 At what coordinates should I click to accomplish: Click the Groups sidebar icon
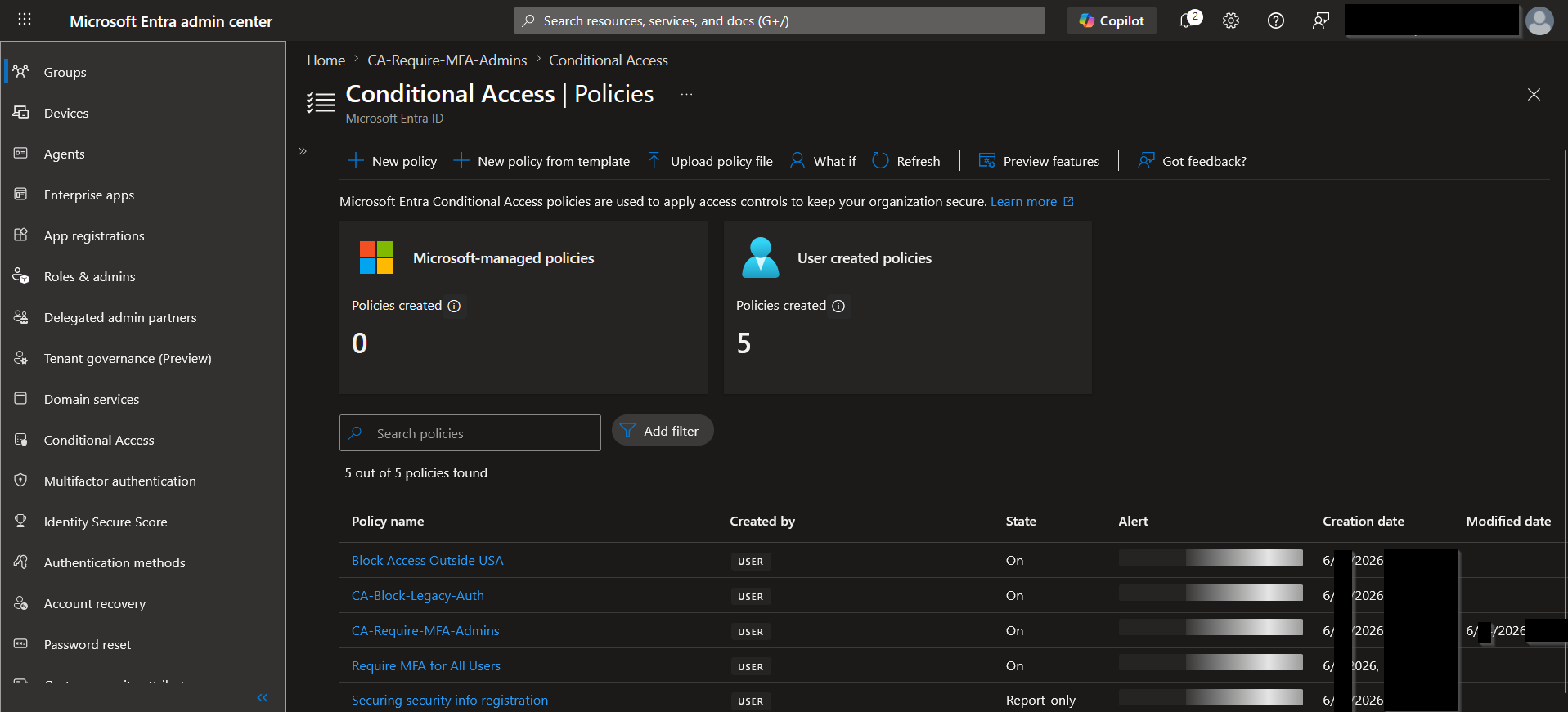(21, 71)
